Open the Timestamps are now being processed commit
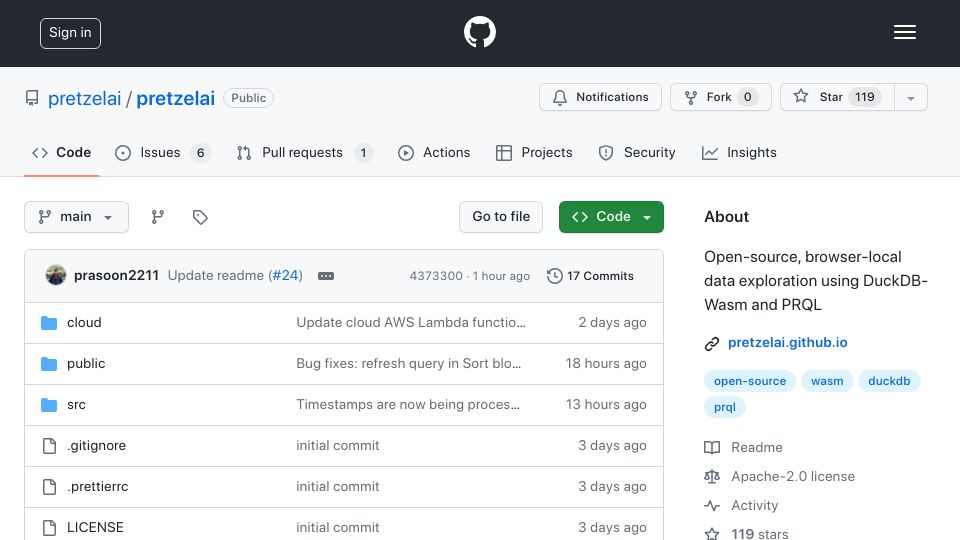 pyautogui.click(x=408, y=405)
